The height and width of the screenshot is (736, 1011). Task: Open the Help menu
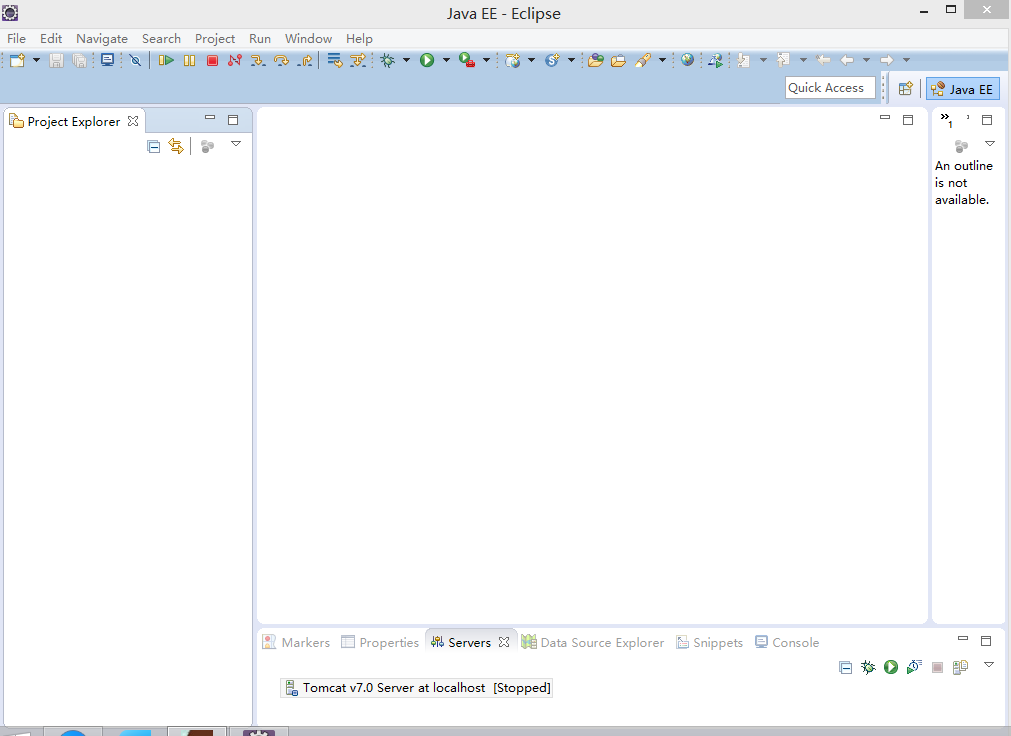tap(359, 39)
